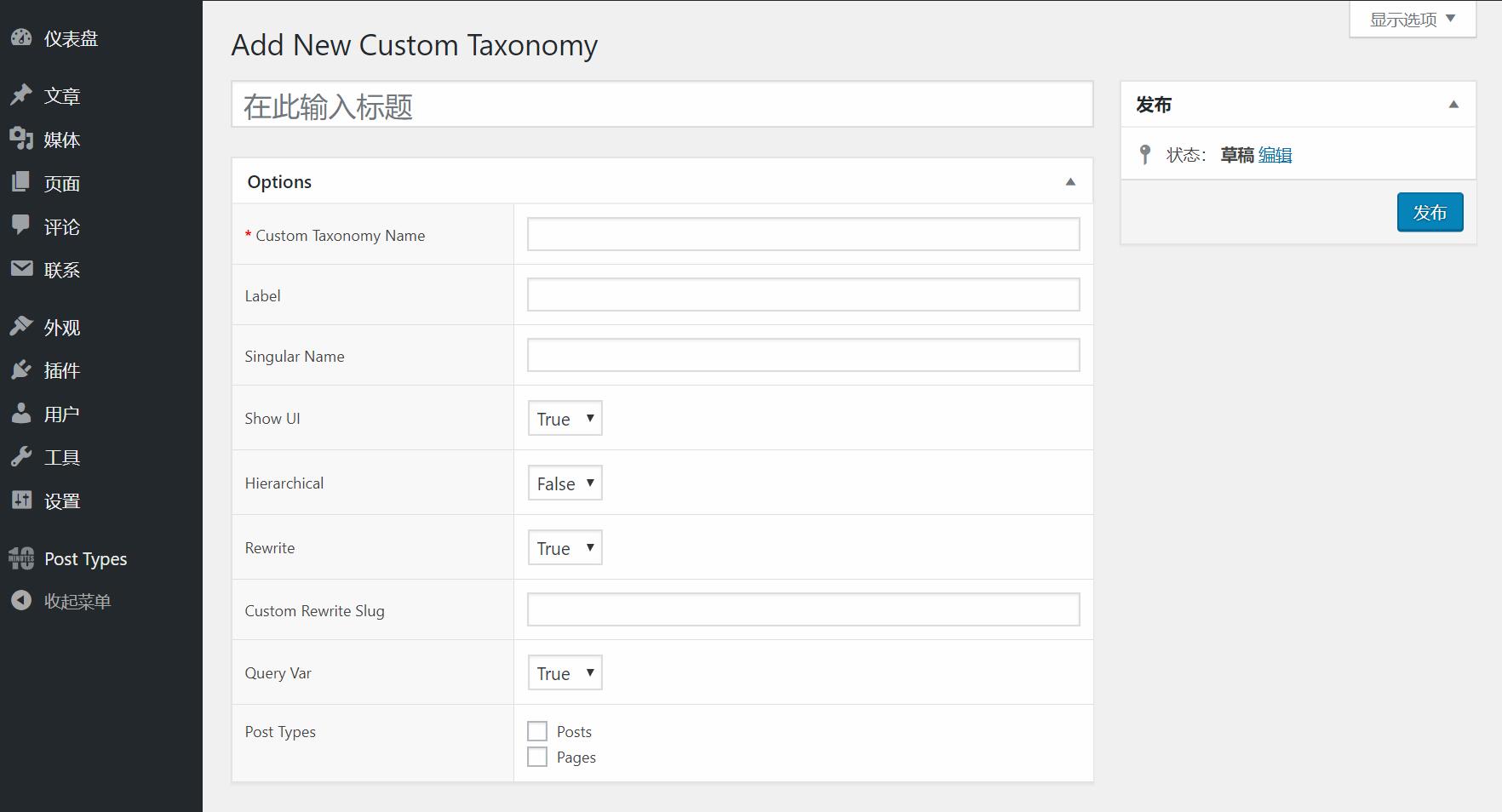Click the speech bubble icon beside 评论

click(21, 226)
